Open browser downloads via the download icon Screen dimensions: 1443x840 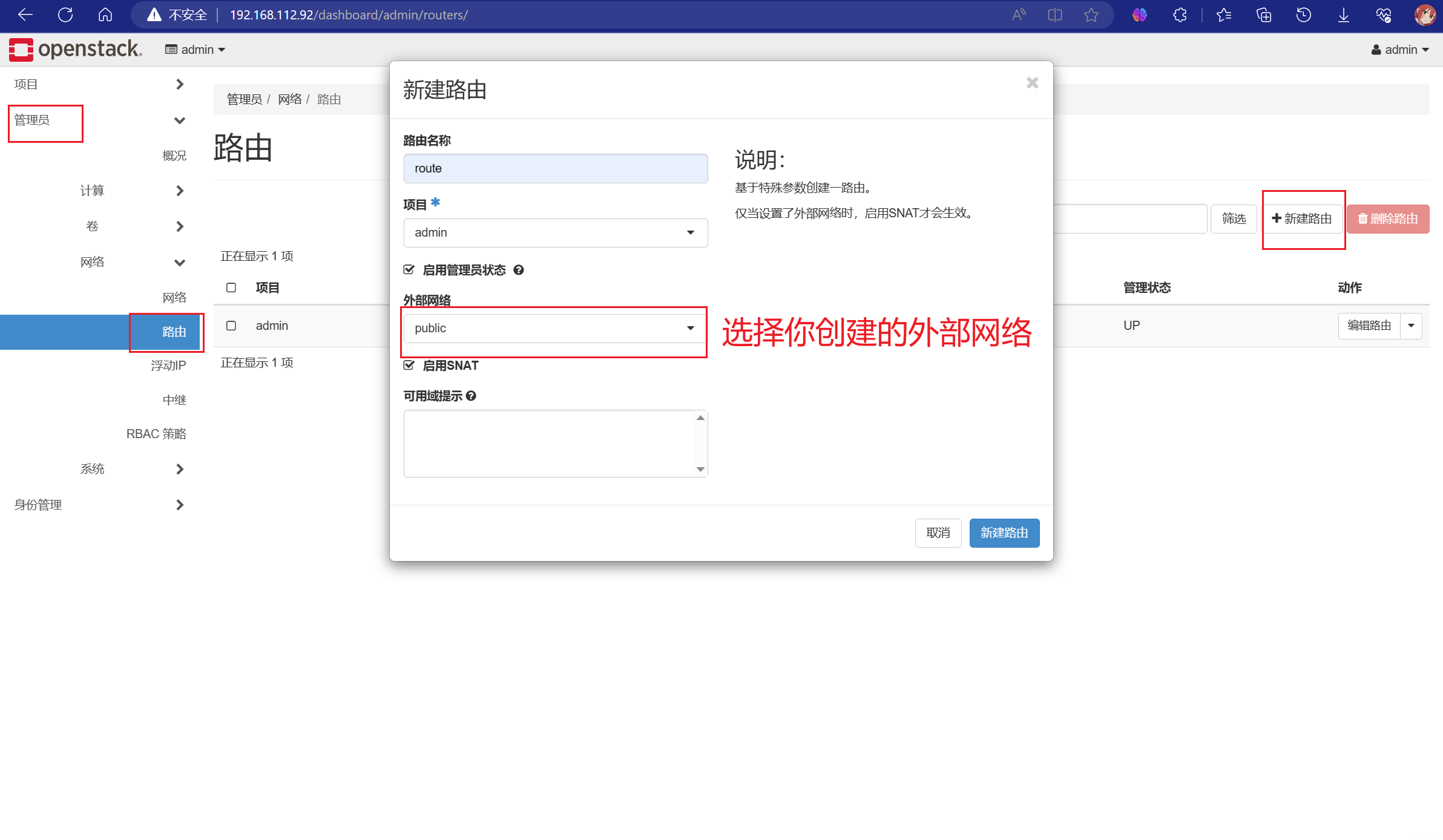1343,15
